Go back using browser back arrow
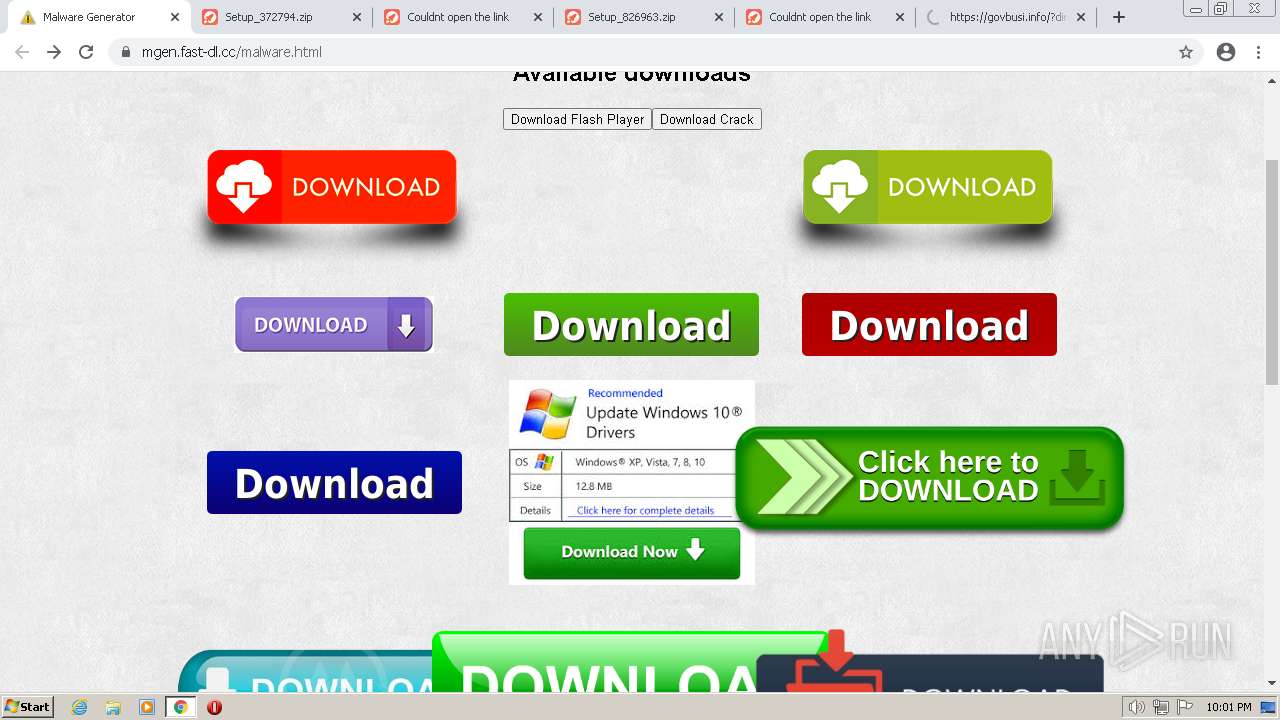 (22, 52)
